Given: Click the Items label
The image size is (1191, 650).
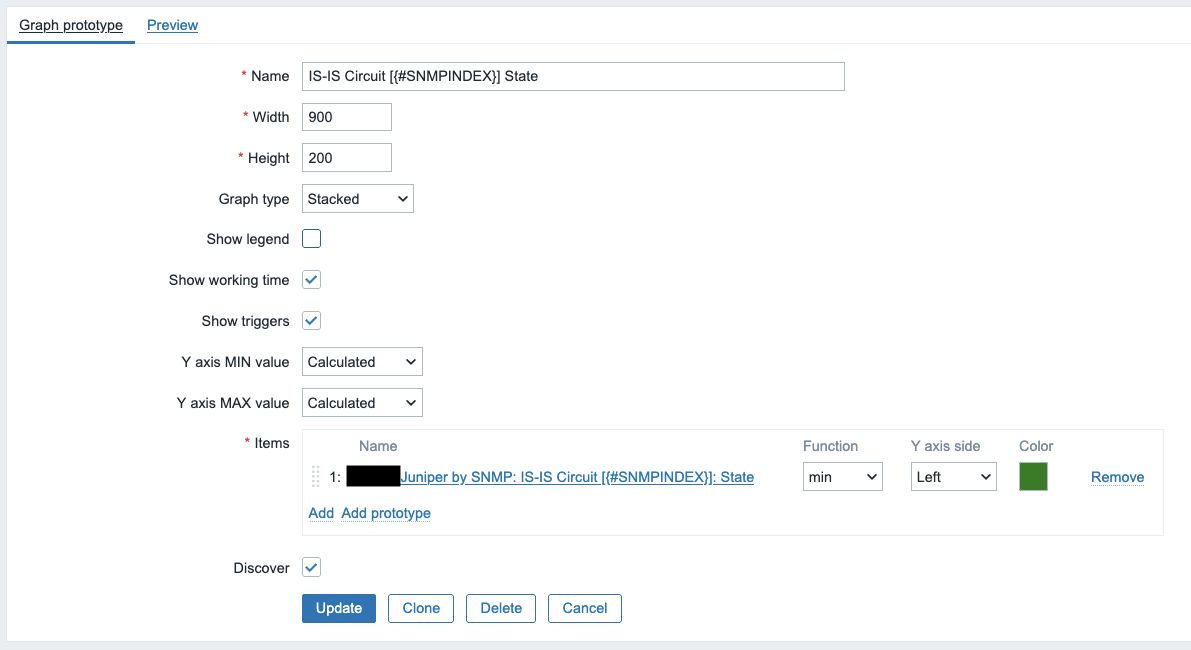Looking at the screenshot, I should 272,443.
